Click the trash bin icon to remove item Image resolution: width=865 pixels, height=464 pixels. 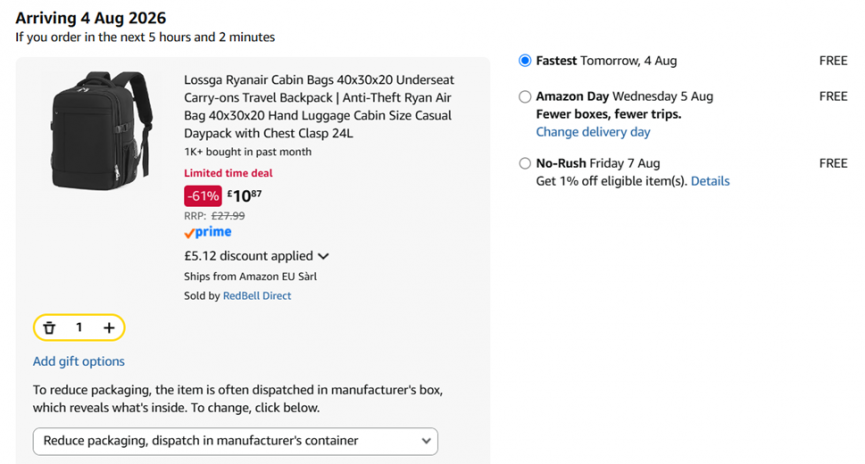[49, 328]
